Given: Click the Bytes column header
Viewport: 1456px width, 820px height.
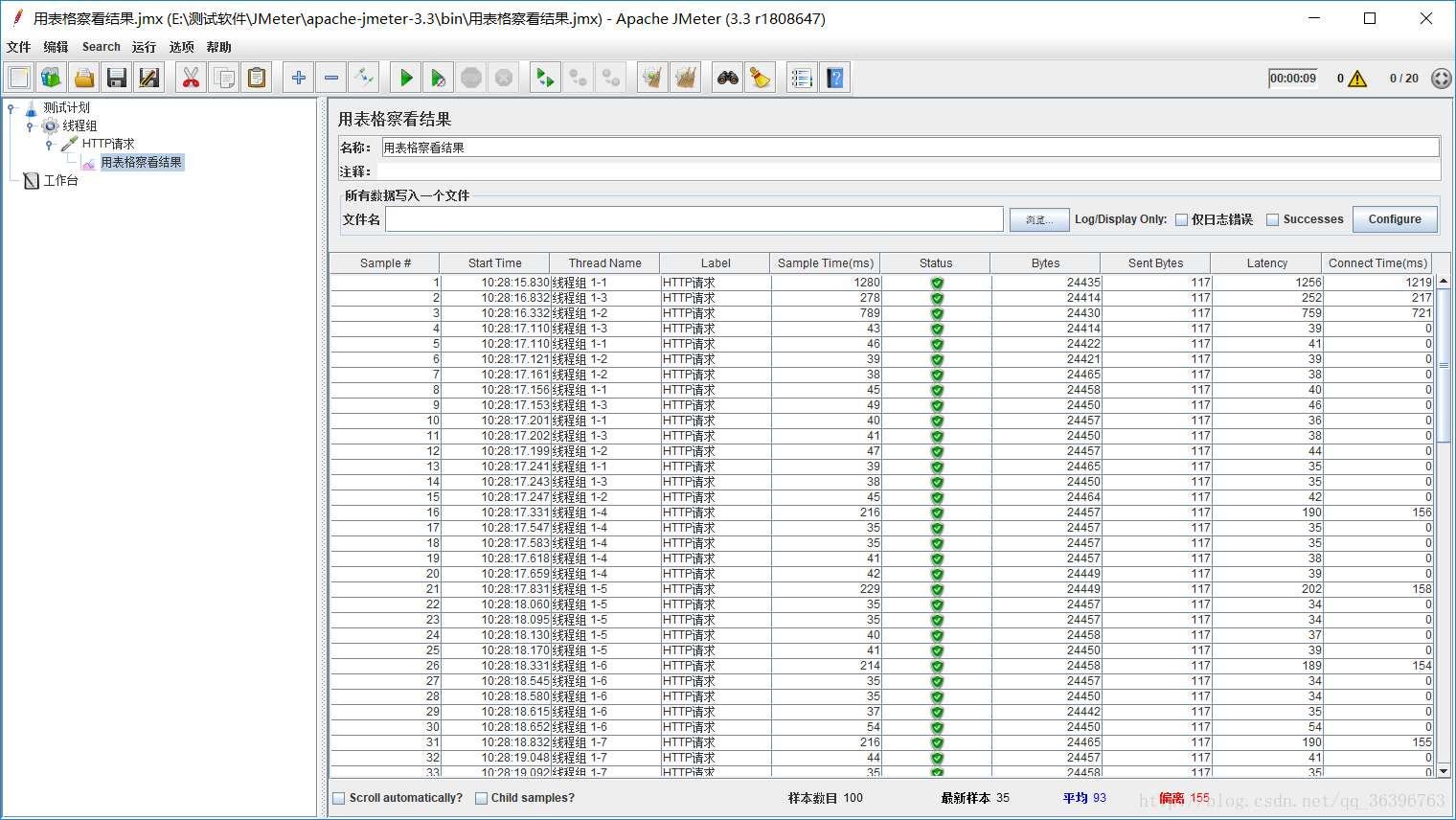Looking at the screenshot, I should click(1045, 263).
